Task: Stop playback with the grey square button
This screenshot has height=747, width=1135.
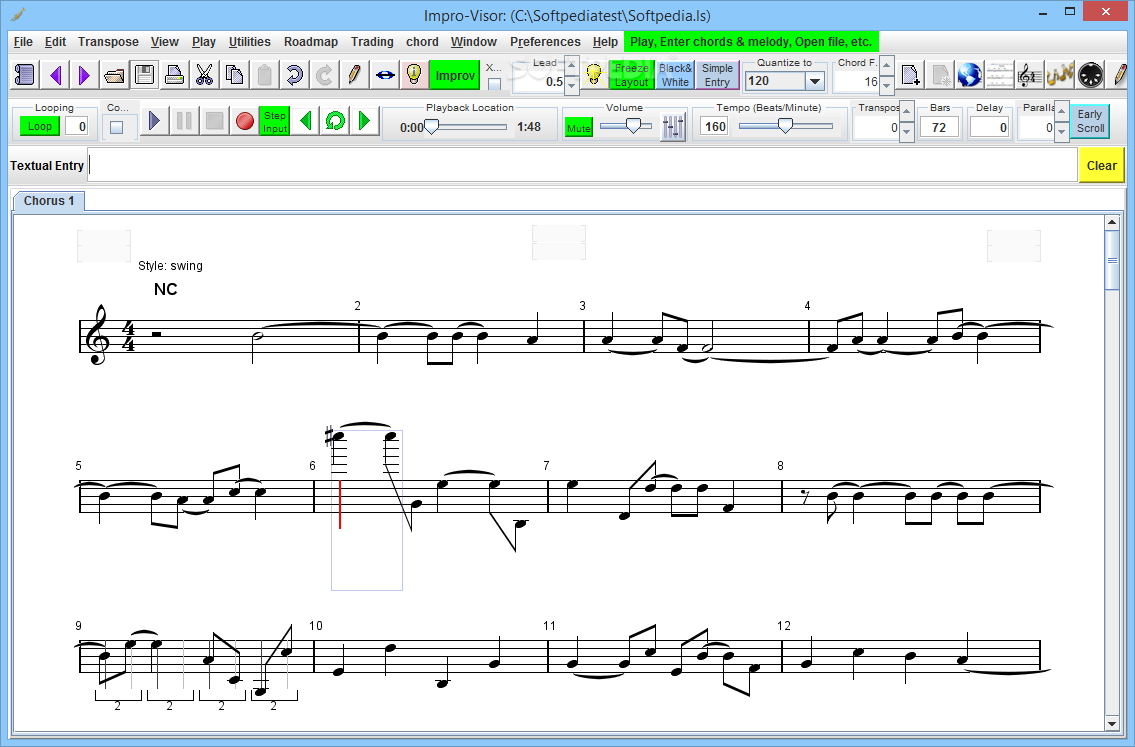Action: 214,121
